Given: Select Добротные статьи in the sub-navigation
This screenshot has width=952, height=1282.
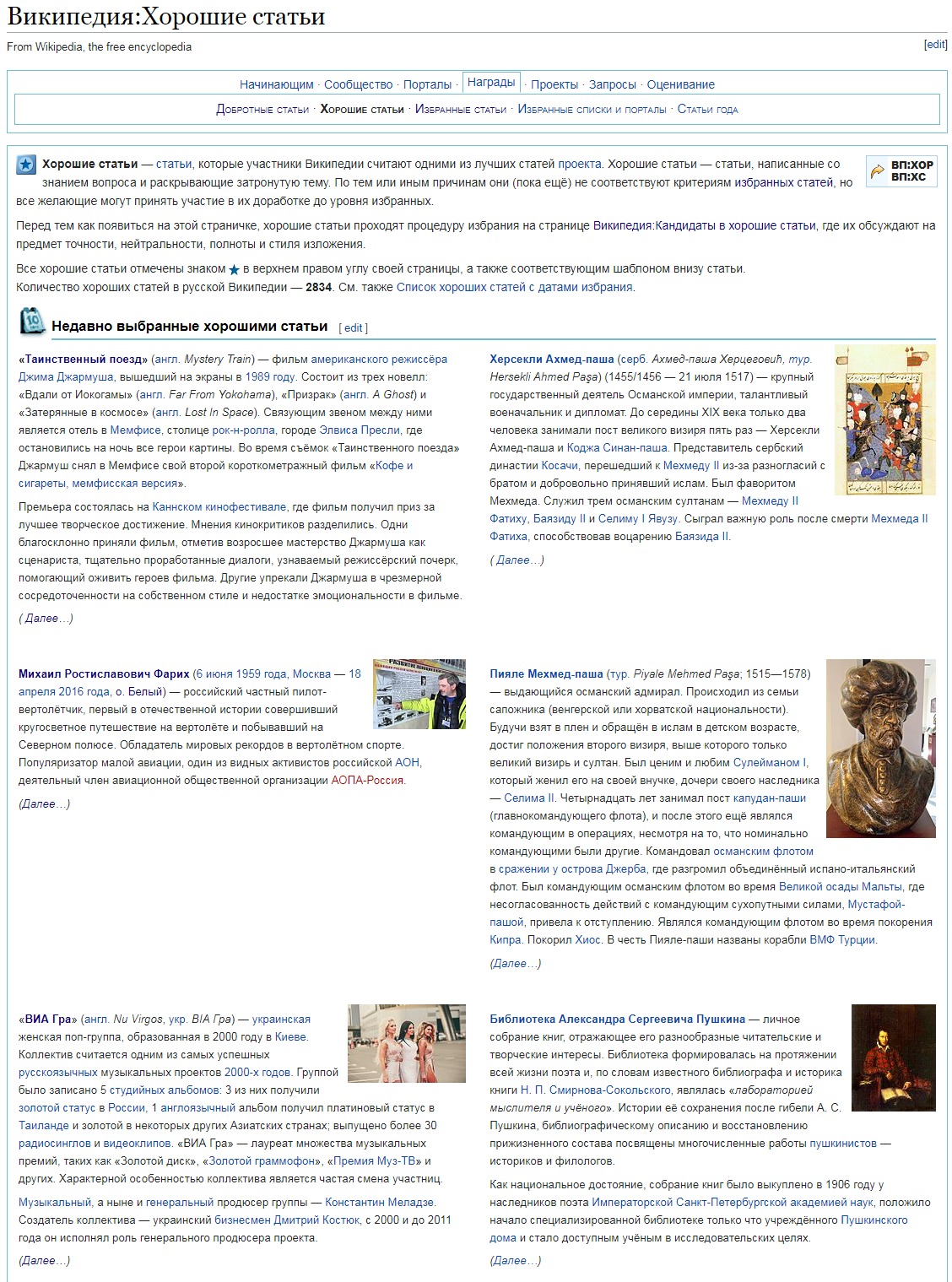Looking at the screenshot, I should 262,110.
